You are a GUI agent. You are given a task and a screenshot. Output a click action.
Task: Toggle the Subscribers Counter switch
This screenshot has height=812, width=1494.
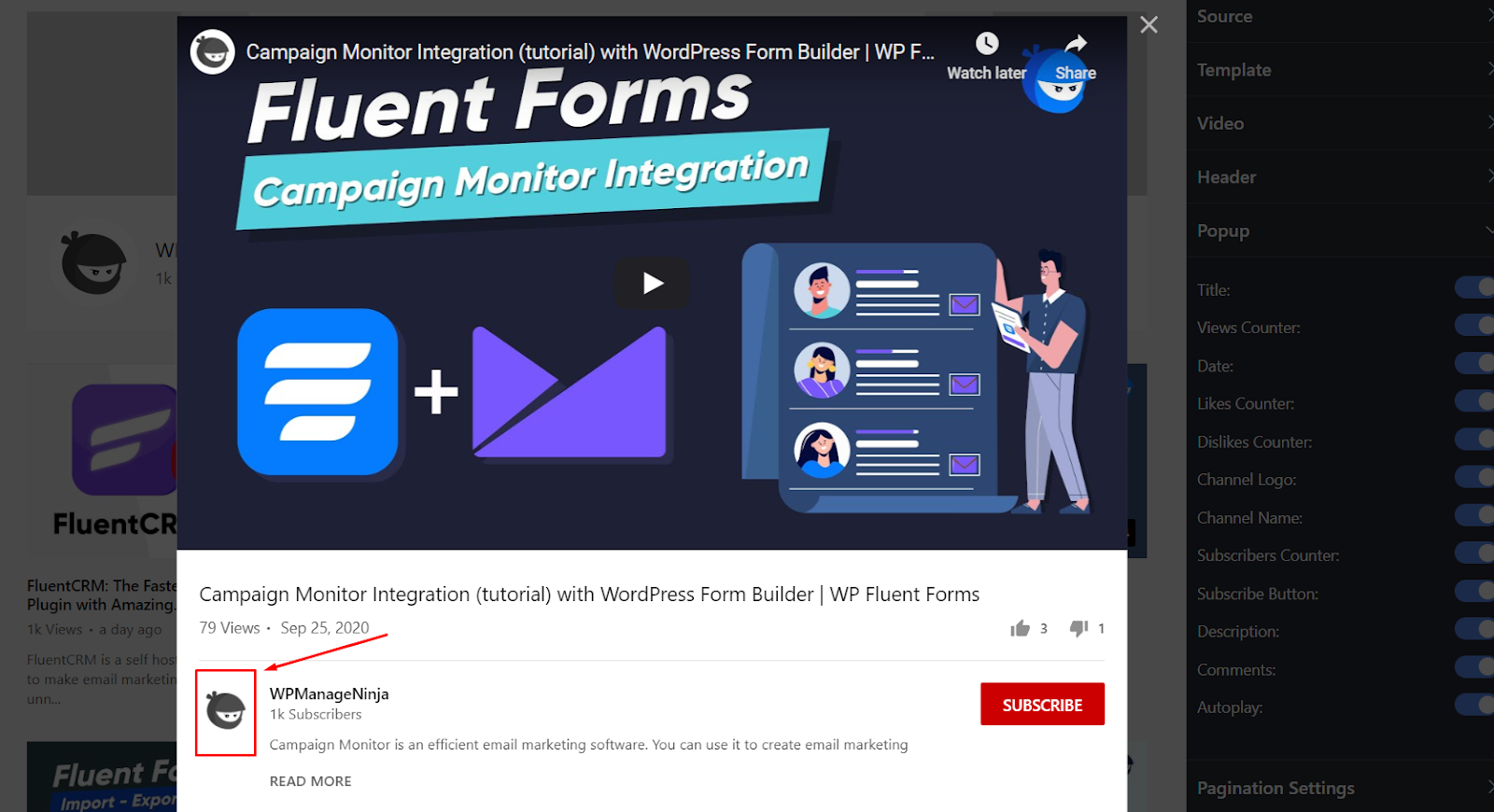pyautogui.click(x=1475, y=553)
